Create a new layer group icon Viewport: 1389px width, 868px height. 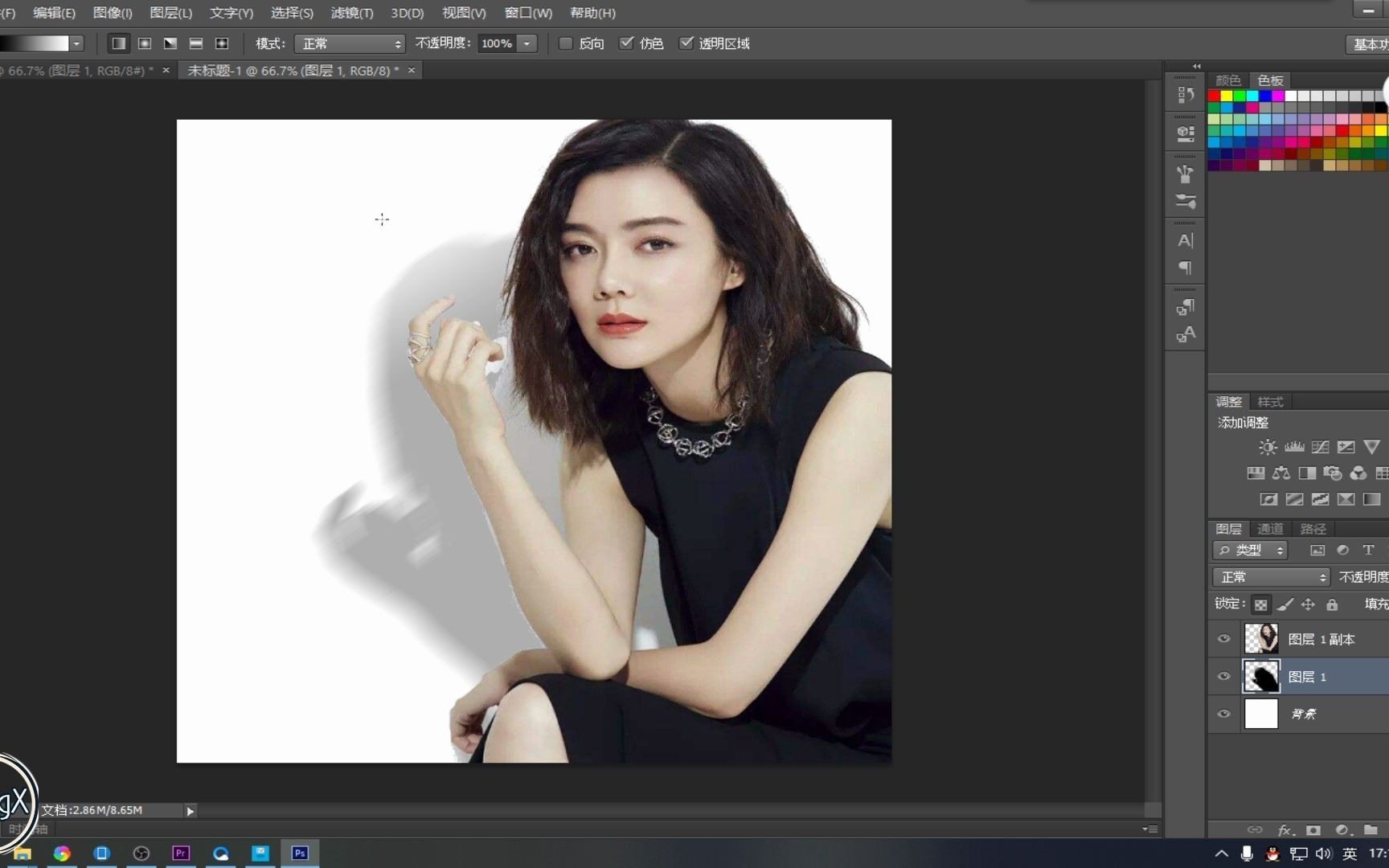[1371, 830]
